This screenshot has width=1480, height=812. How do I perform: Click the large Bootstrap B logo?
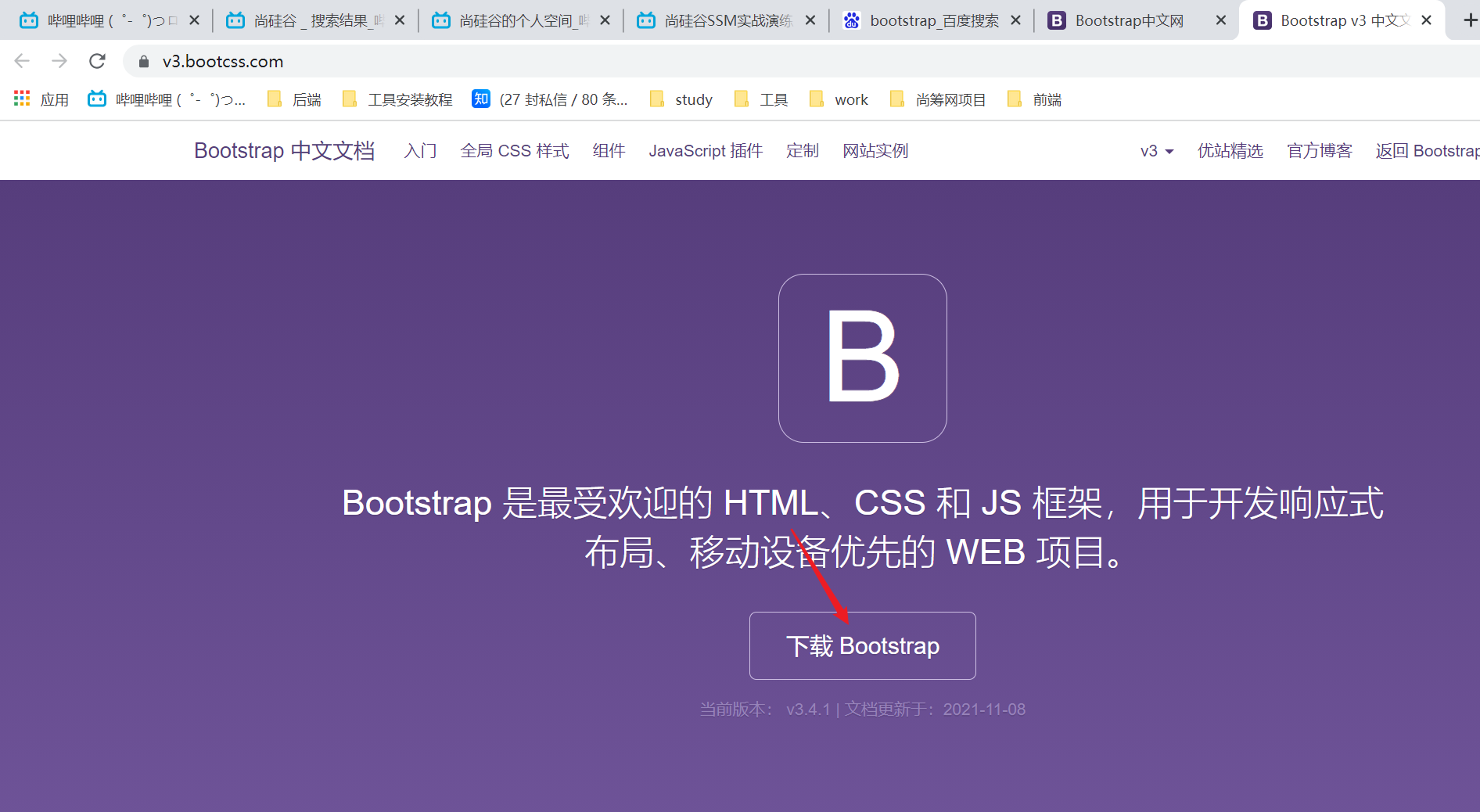863,358
